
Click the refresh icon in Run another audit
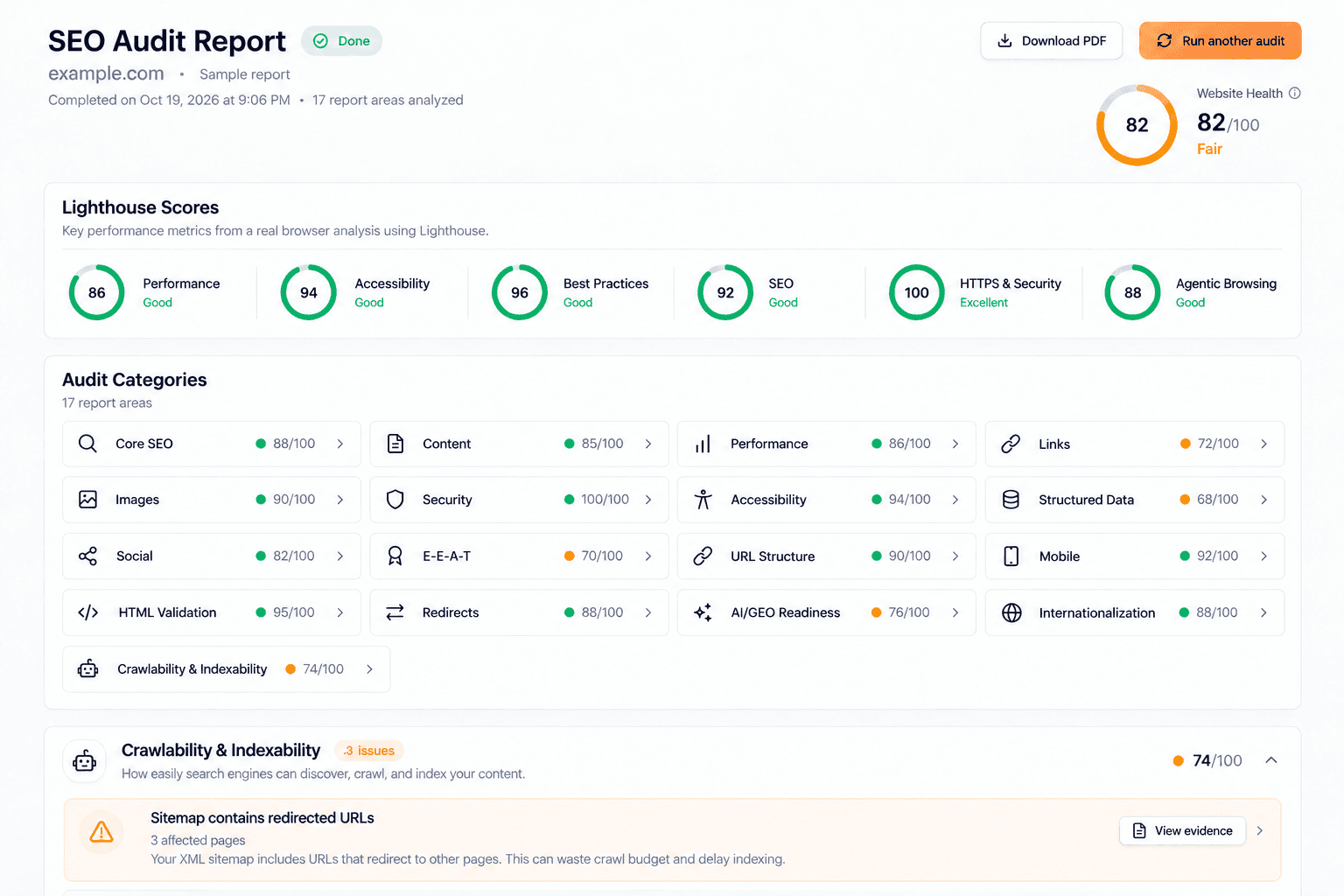click(x=1164, y=41)
